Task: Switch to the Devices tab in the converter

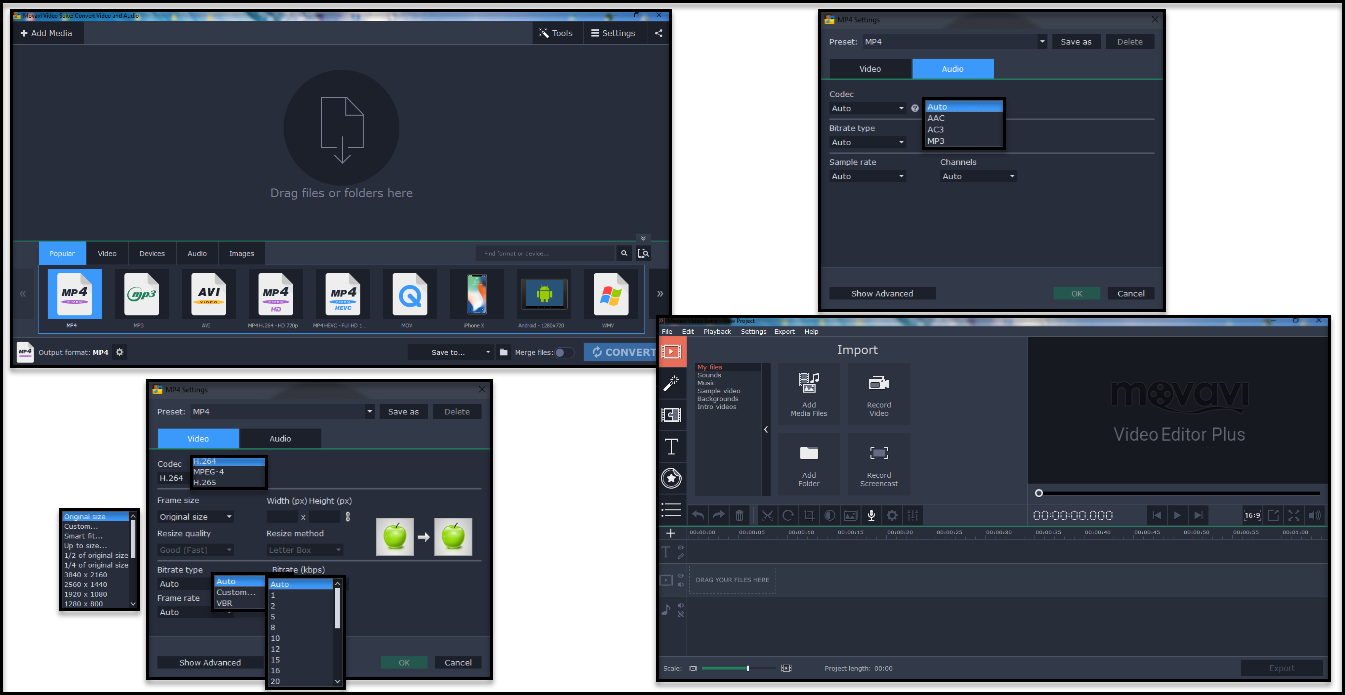Action: (152, 253)
